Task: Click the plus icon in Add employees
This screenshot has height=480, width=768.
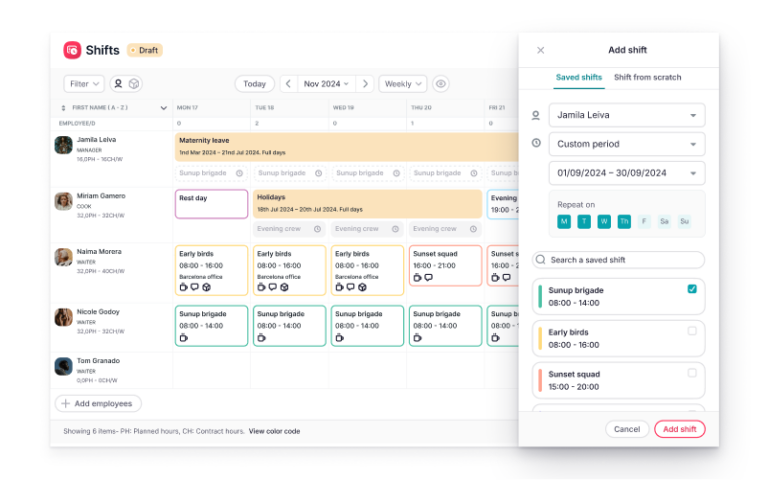Action: [65, 404]
